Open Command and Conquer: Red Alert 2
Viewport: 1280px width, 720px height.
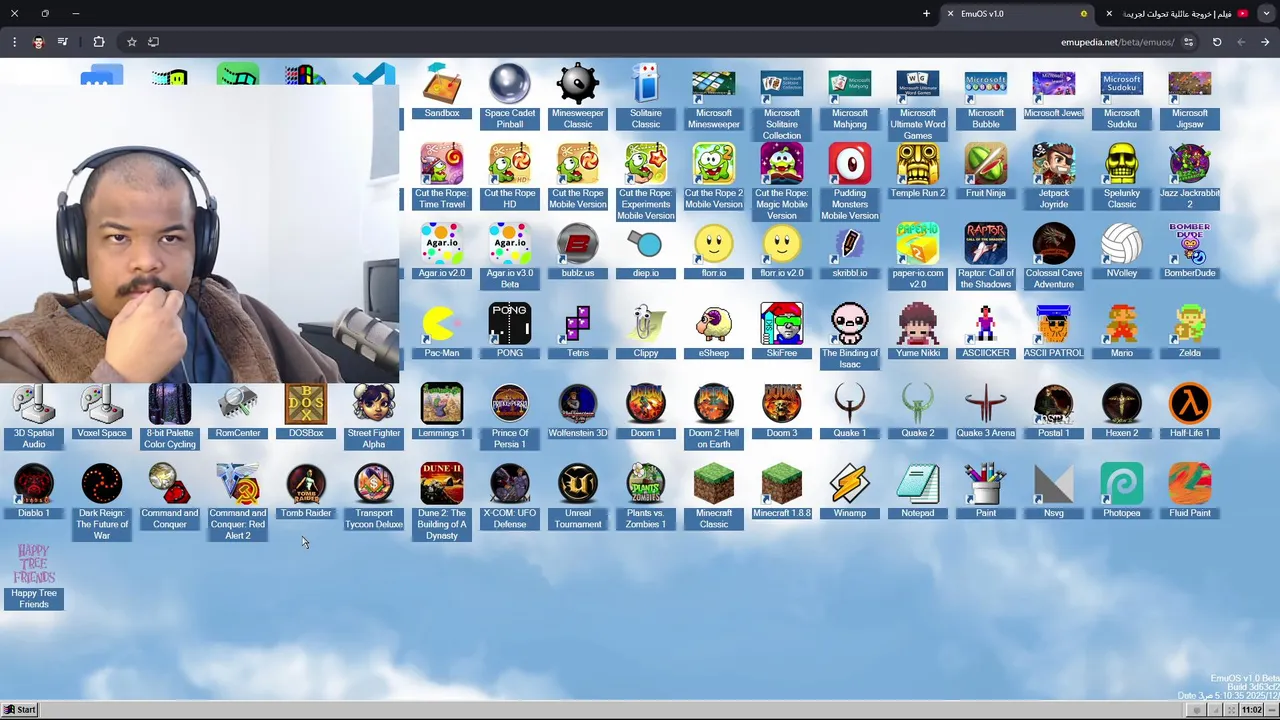238,502
